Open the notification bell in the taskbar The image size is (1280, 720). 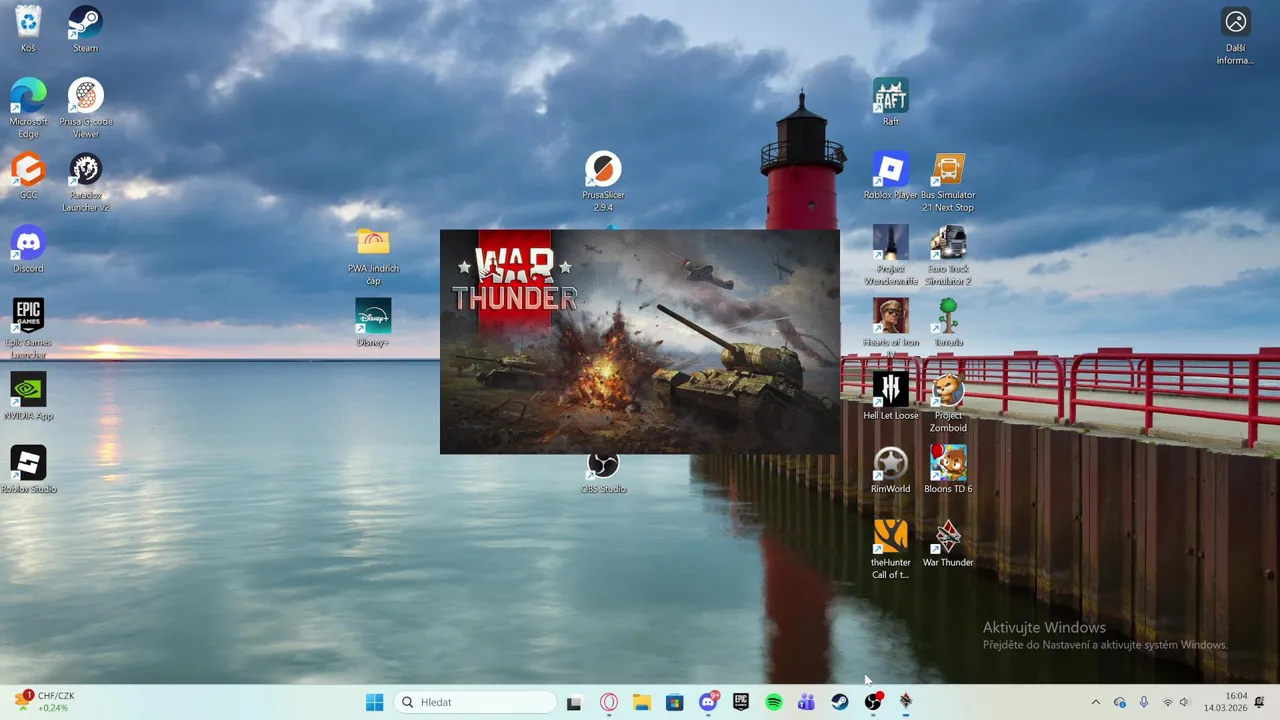click(1259, 702)
